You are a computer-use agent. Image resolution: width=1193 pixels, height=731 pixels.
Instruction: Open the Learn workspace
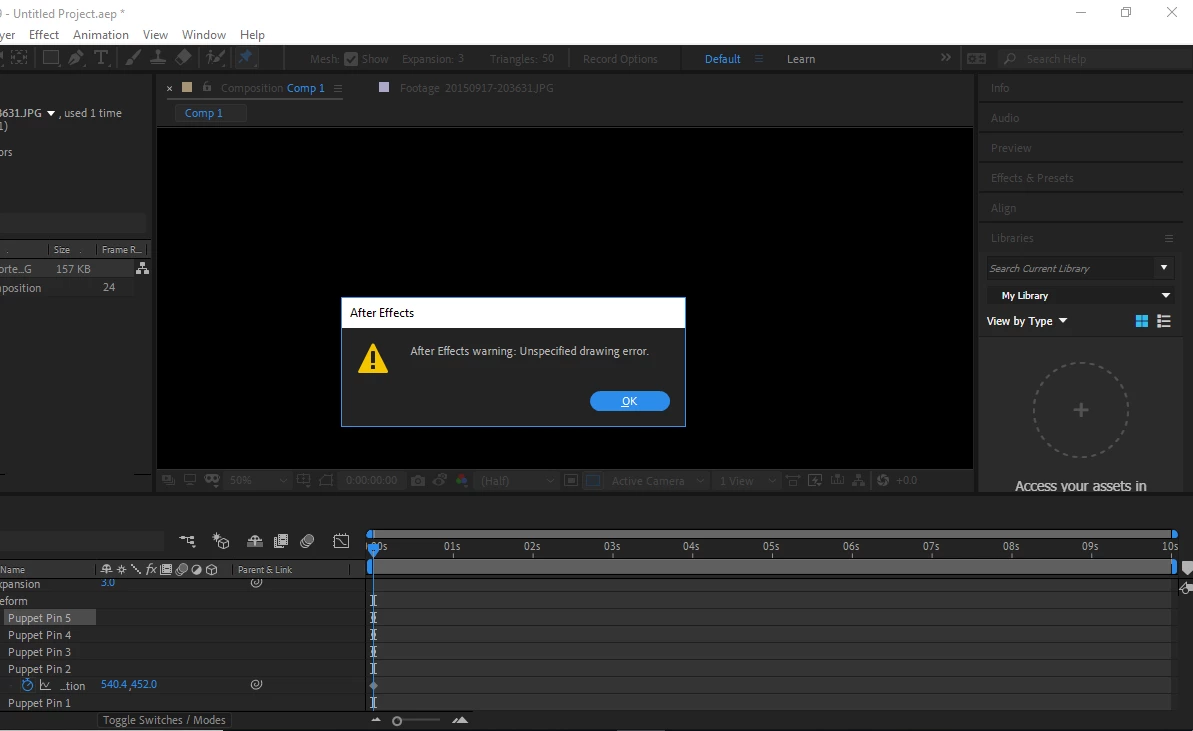click(800, 59)
